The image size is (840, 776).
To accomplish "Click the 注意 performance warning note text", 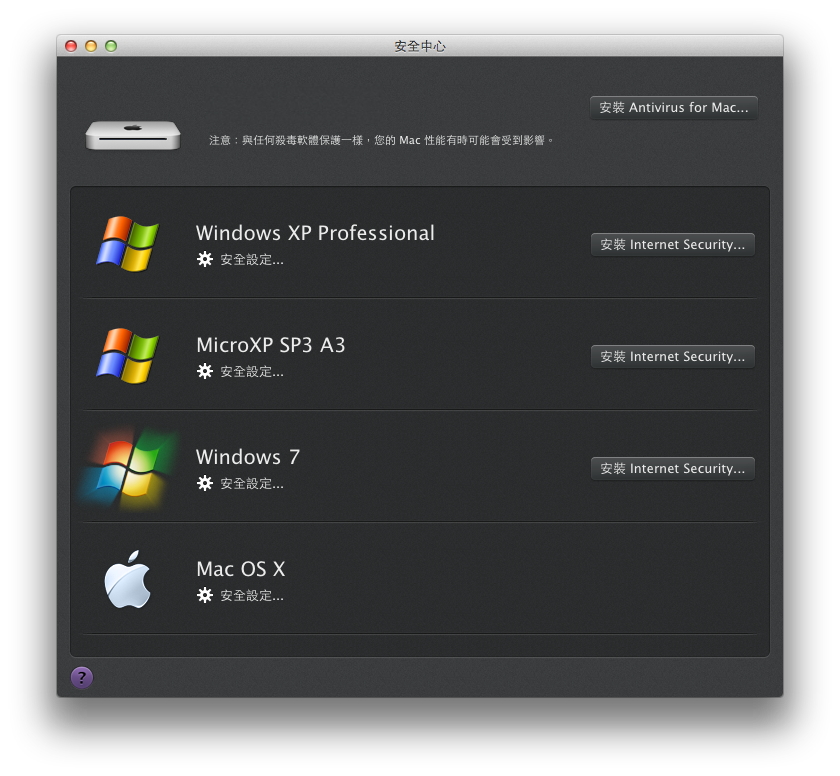I will pos(381,140).
